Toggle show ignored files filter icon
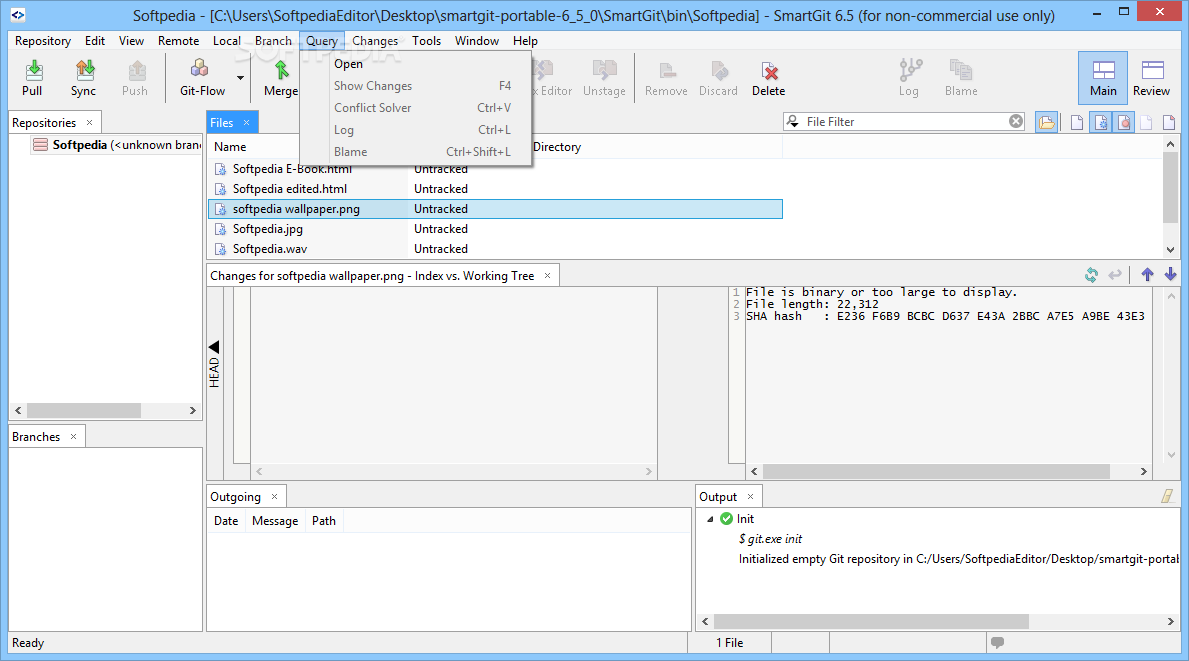The width and height of the screenshot is (1189, 661). pos(1124,122)
